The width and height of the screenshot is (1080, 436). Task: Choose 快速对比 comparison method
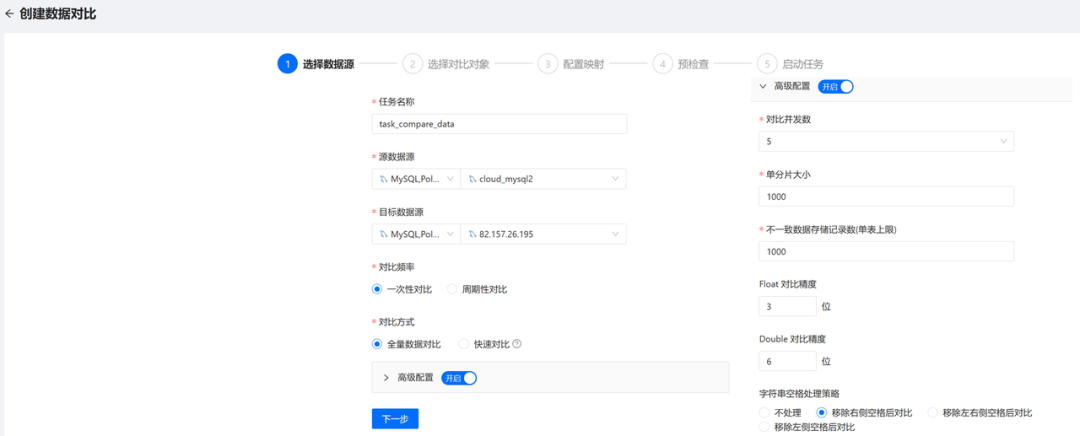(463, 344)
